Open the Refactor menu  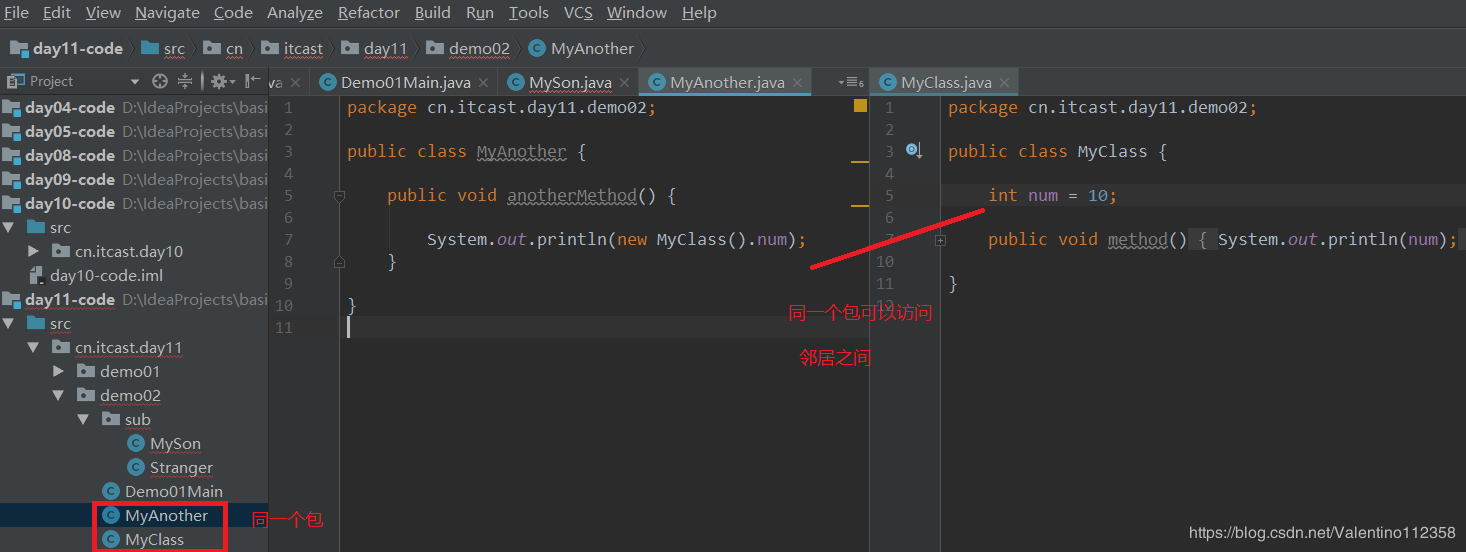(x=369, y=12)
